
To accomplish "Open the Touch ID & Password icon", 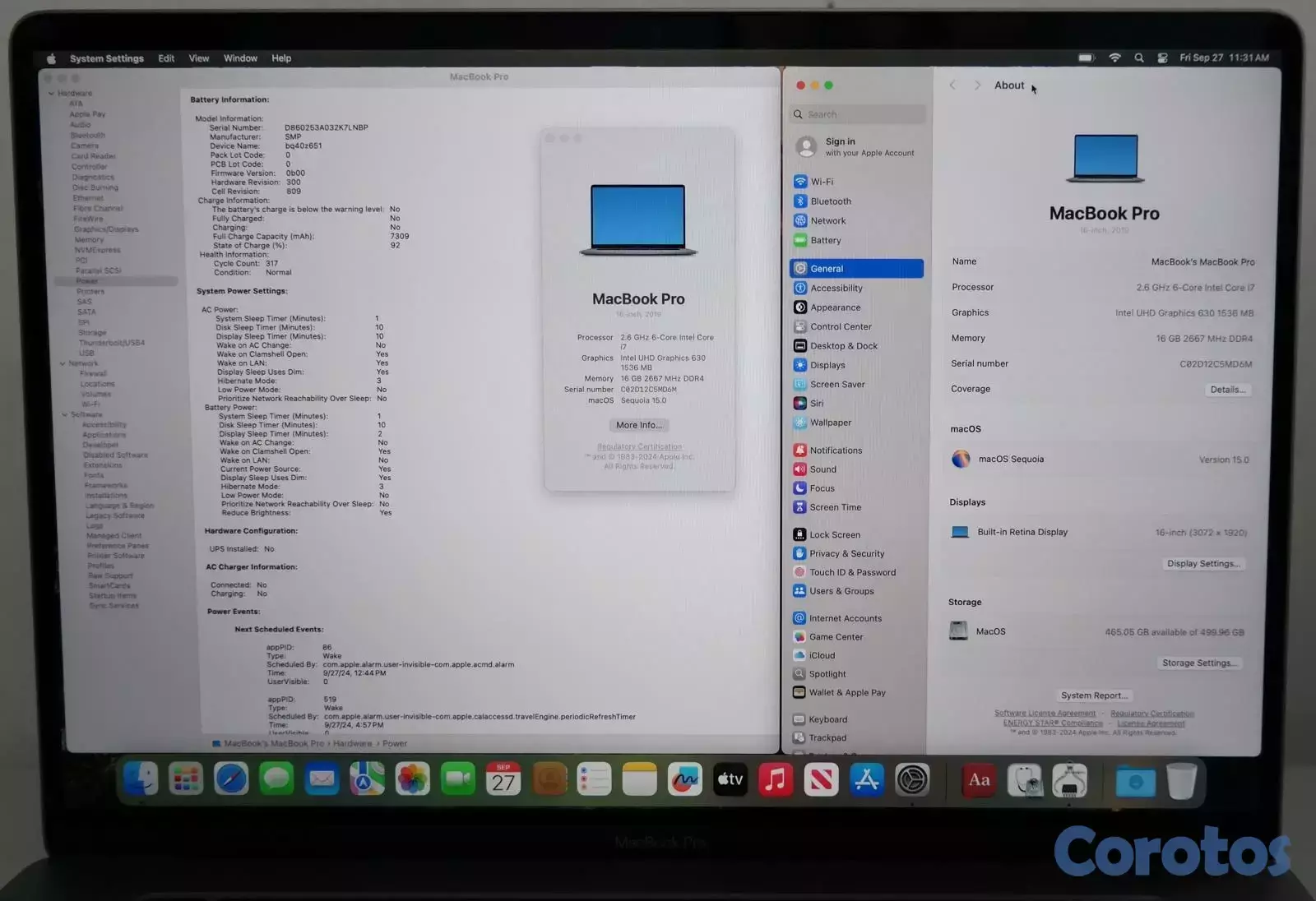I will (x=799, y=572).
